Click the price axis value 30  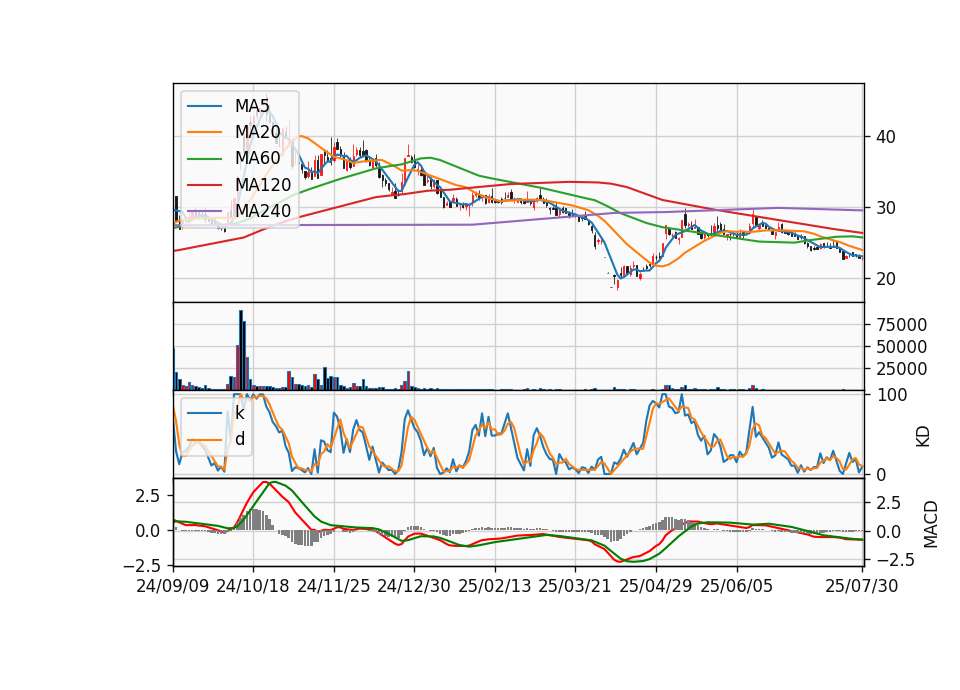[x=886, y=208]
